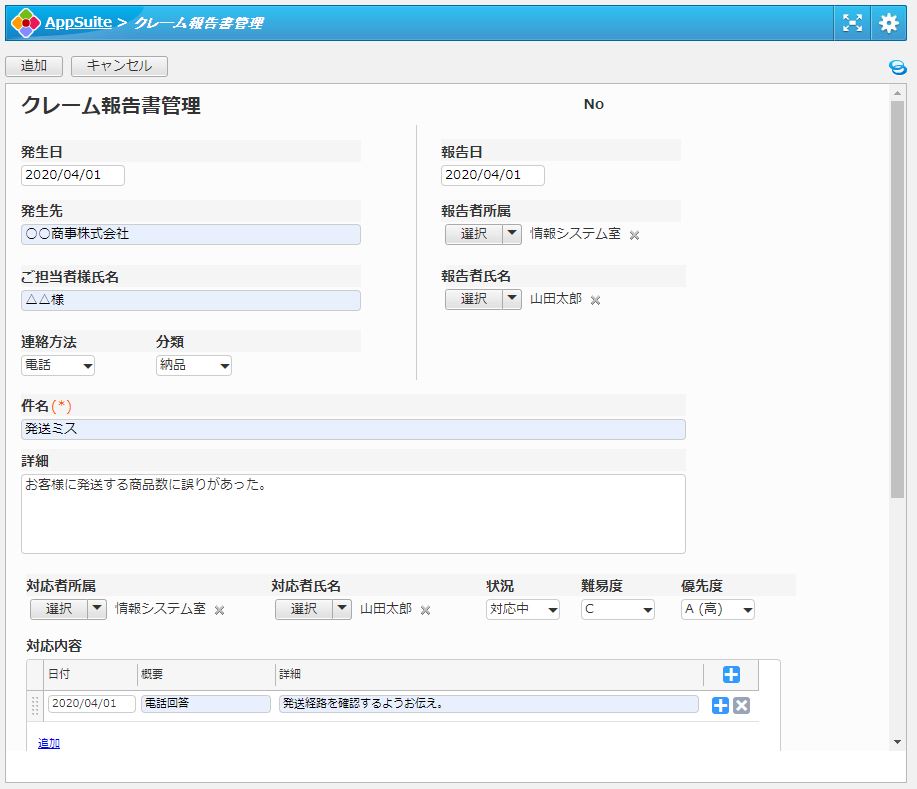Click the 追加 link under 対応内容 table
The height and width of the screenshot is (789, 917).
(49, 743)
